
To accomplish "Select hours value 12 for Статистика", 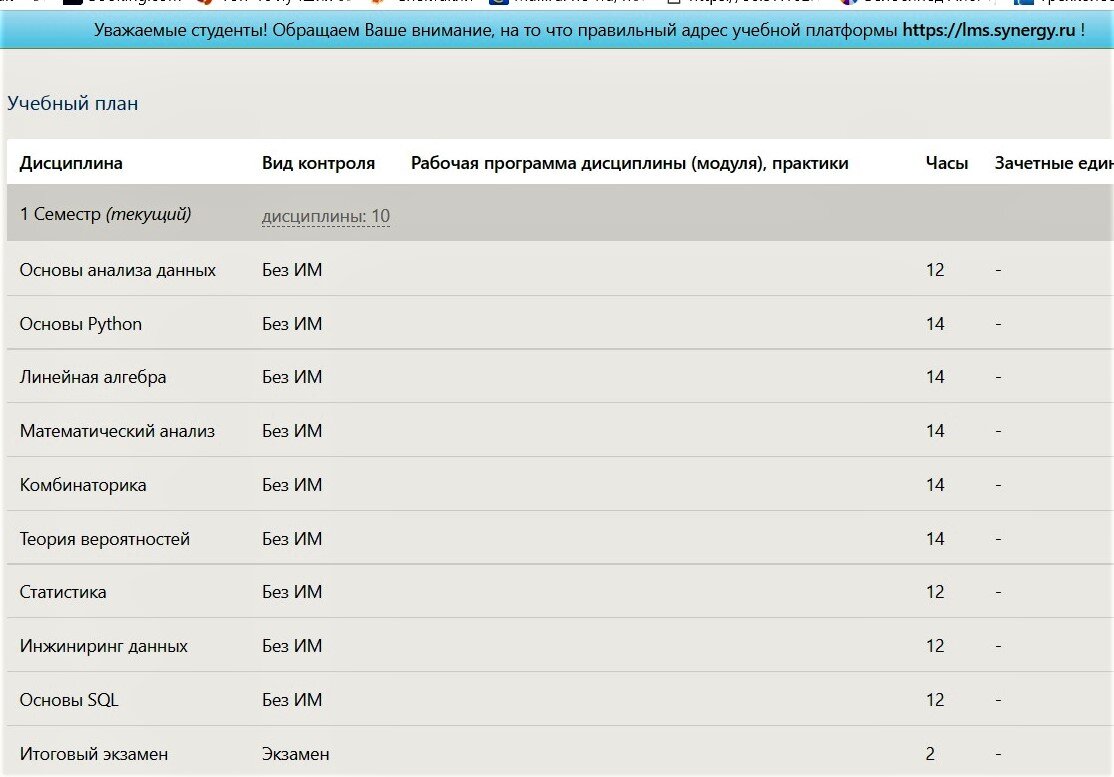I will coord(935,592).
